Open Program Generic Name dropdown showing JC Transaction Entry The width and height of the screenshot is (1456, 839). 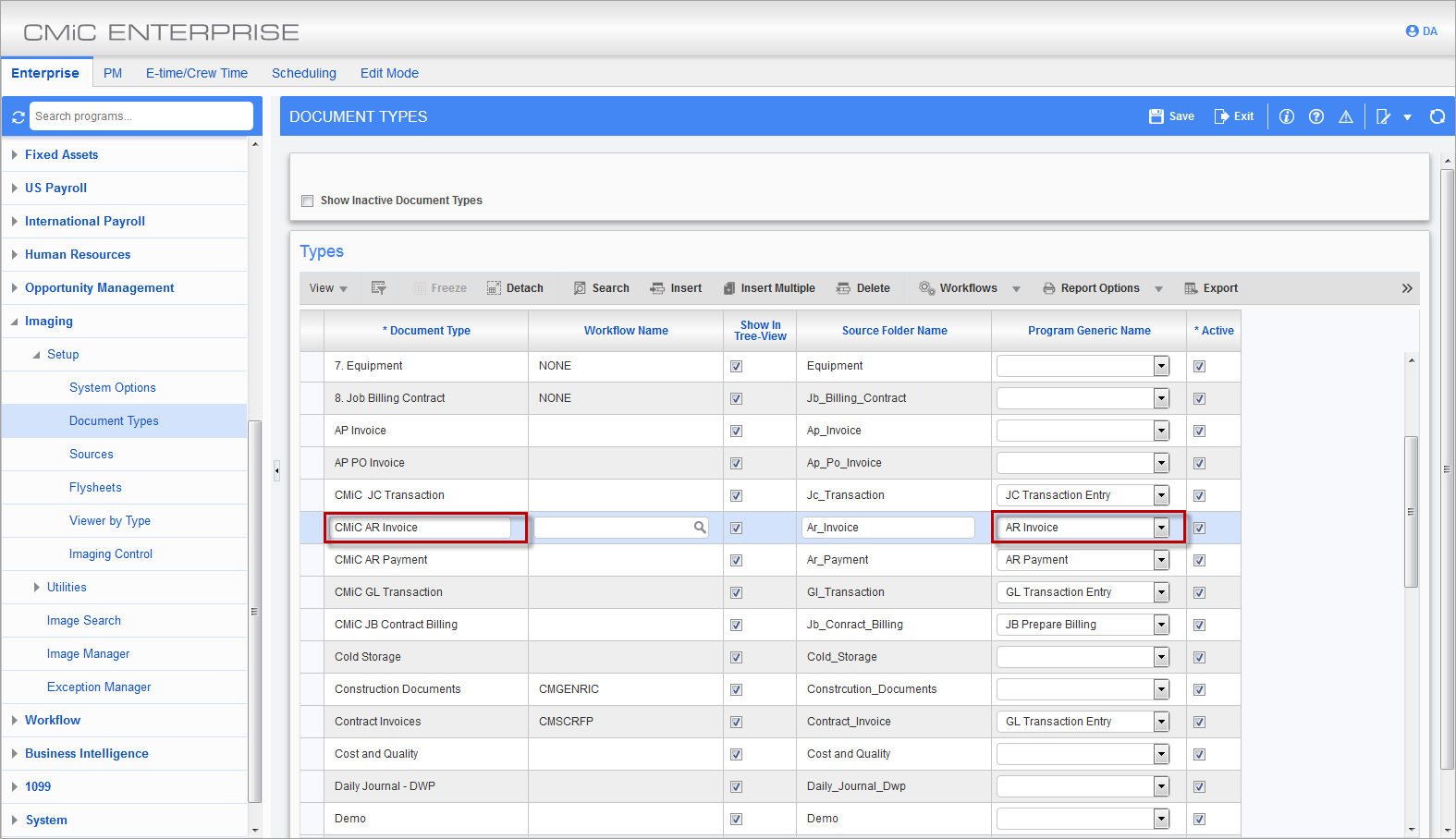click(1161, 495)
